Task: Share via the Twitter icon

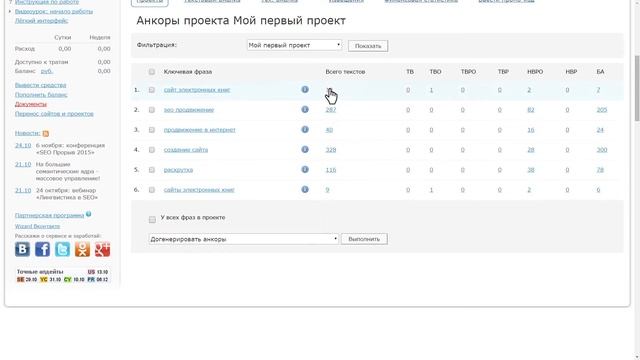Action: 62,249
